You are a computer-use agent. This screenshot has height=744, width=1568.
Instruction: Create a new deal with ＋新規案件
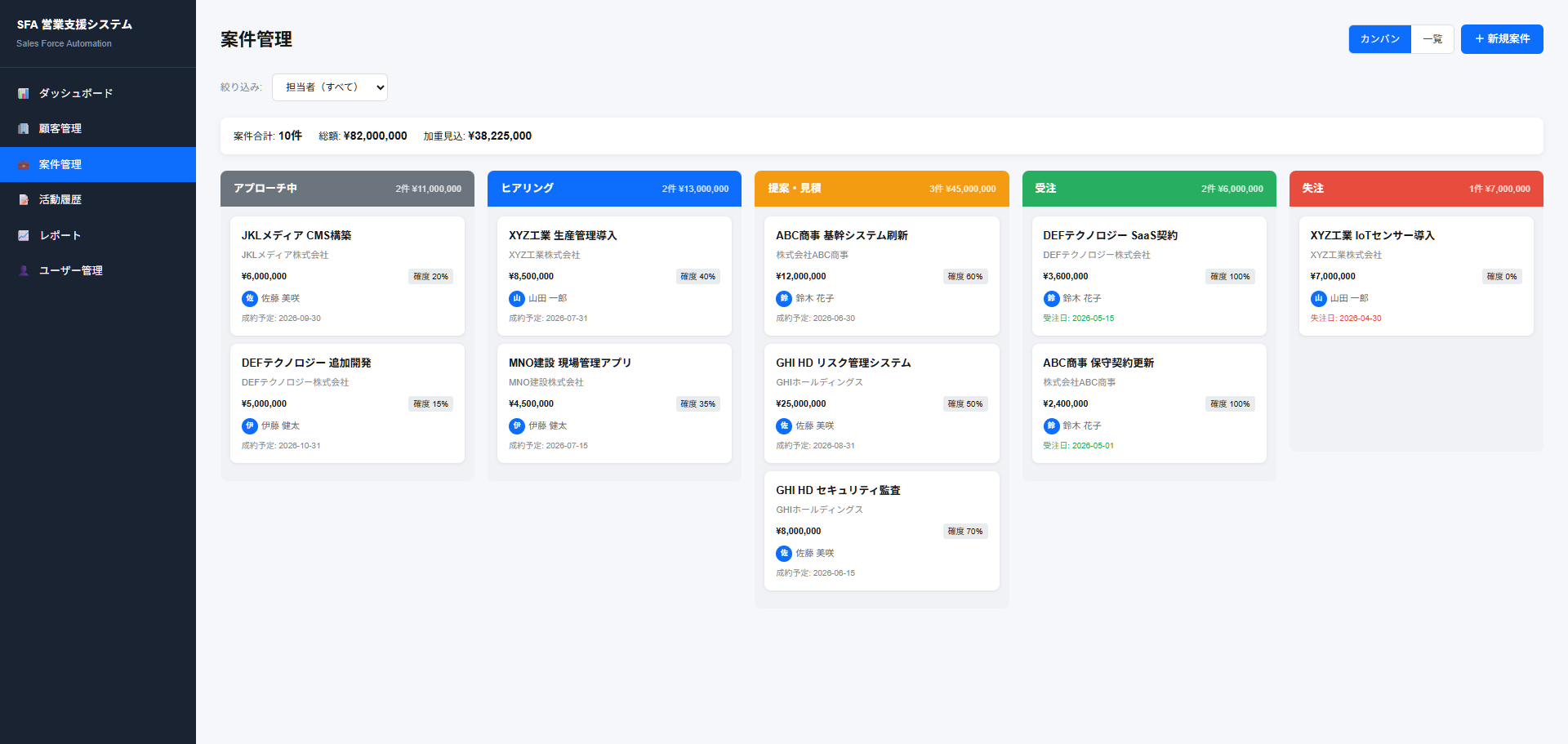[x=1502, y=39]
